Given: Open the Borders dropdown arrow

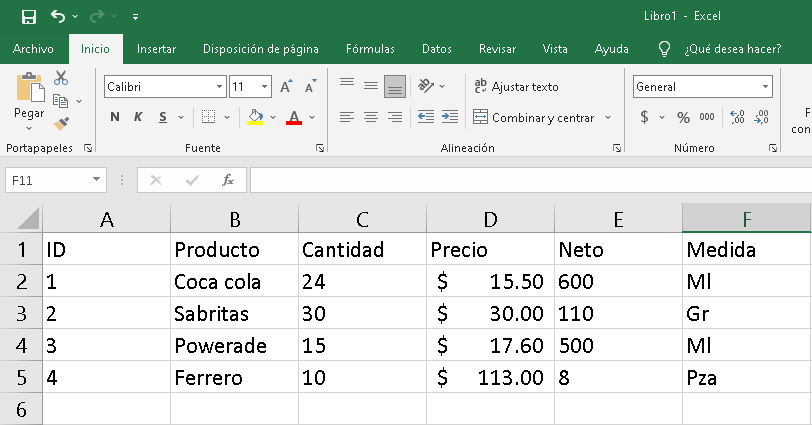Looking at the screenshot, I should click(x=227, y=118).
